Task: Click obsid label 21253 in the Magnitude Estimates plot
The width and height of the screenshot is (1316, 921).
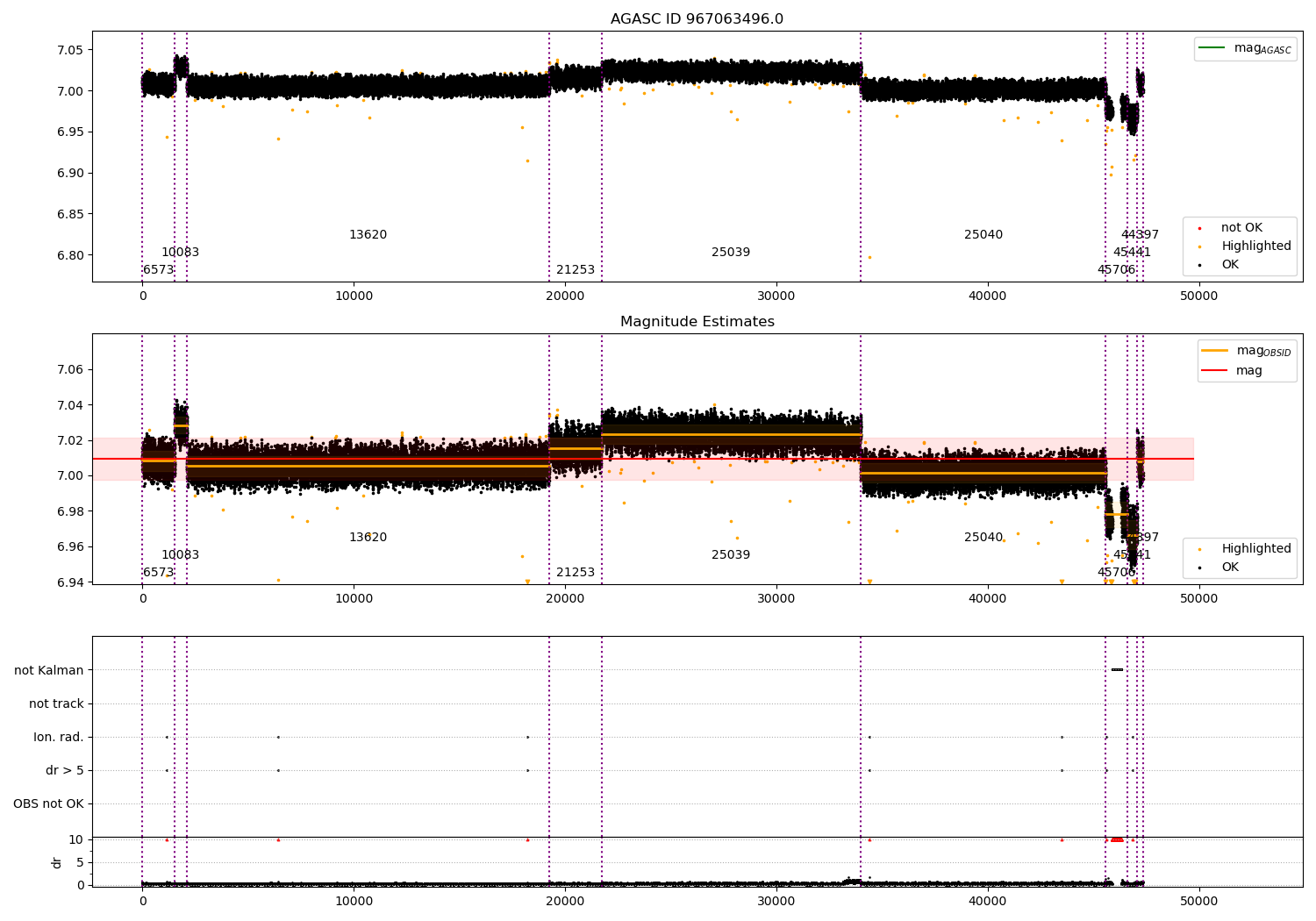Action: pyautogui.click(x=576, y=573)
